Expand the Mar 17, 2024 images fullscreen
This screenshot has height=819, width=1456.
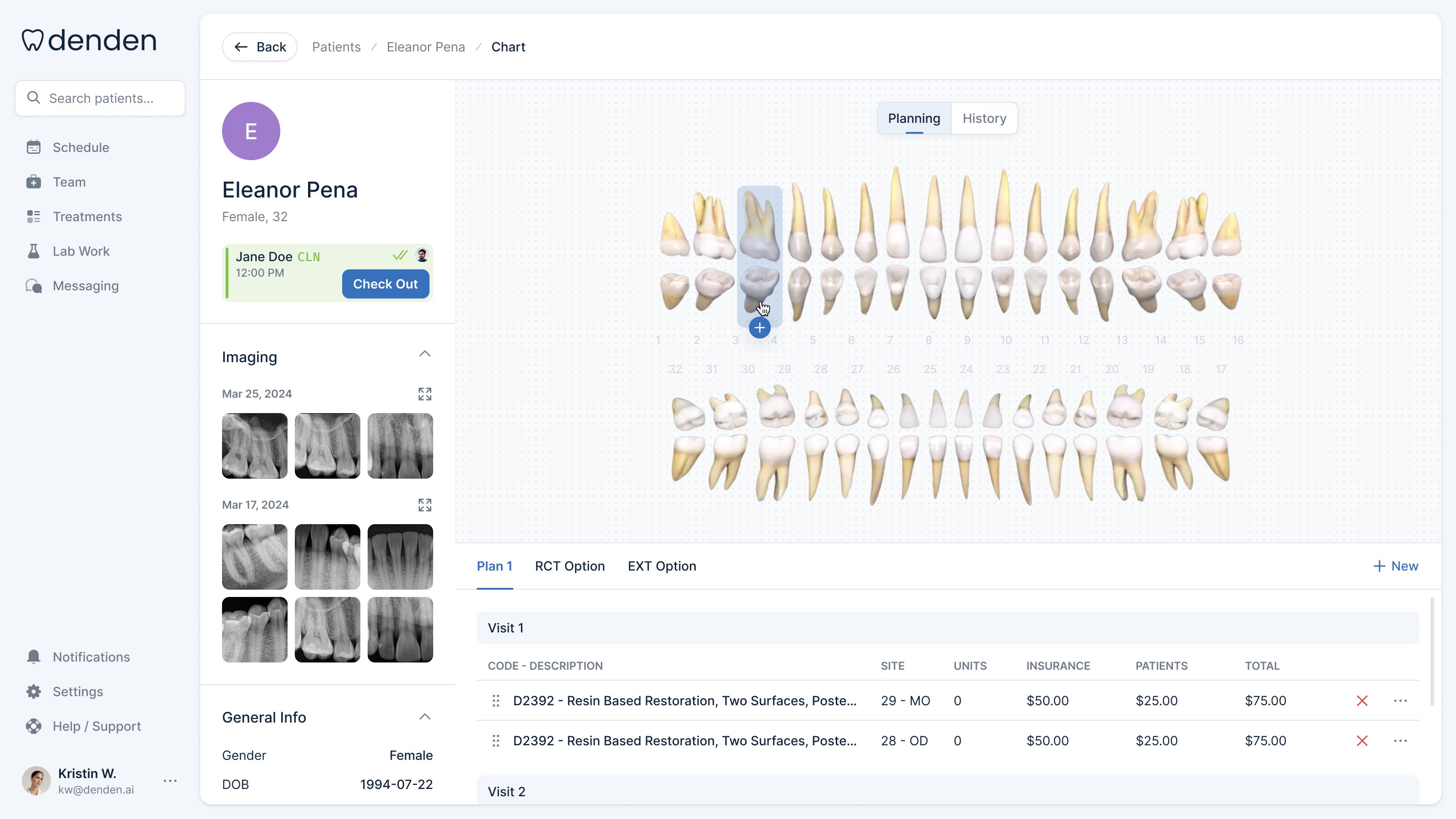click(425, 505)
